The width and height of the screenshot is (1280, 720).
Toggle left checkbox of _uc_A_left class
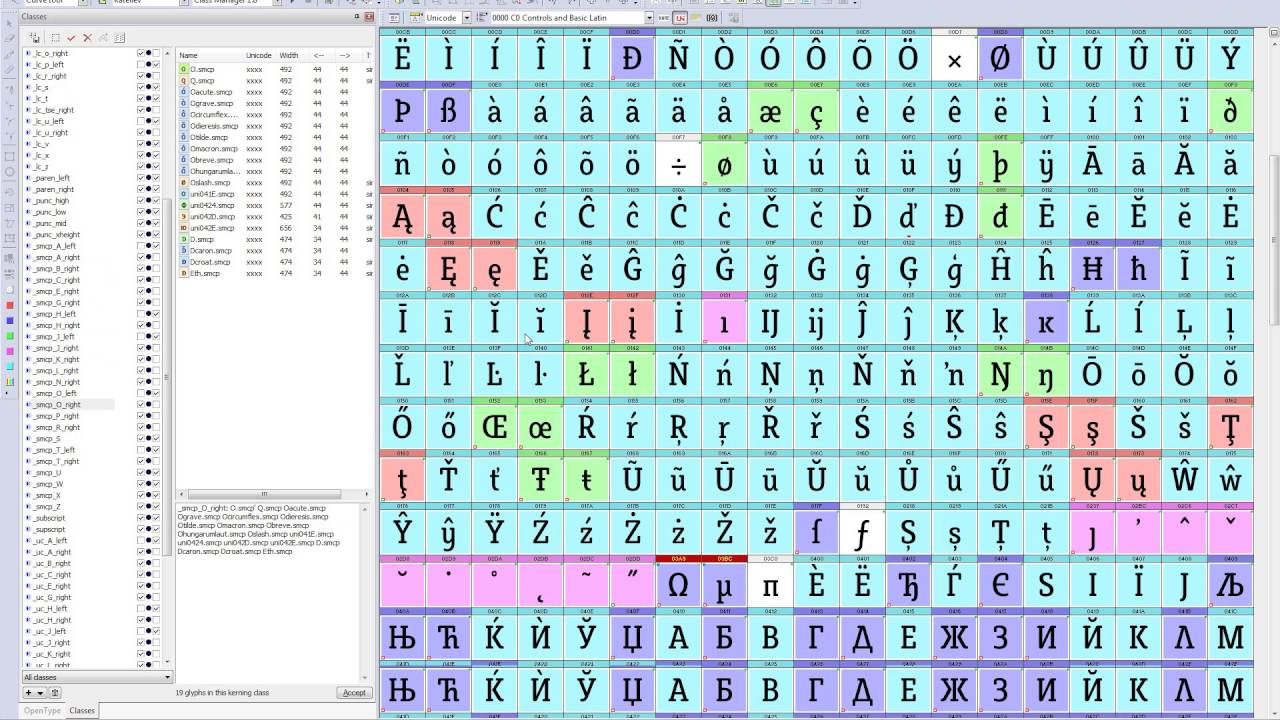pos(141,540)
